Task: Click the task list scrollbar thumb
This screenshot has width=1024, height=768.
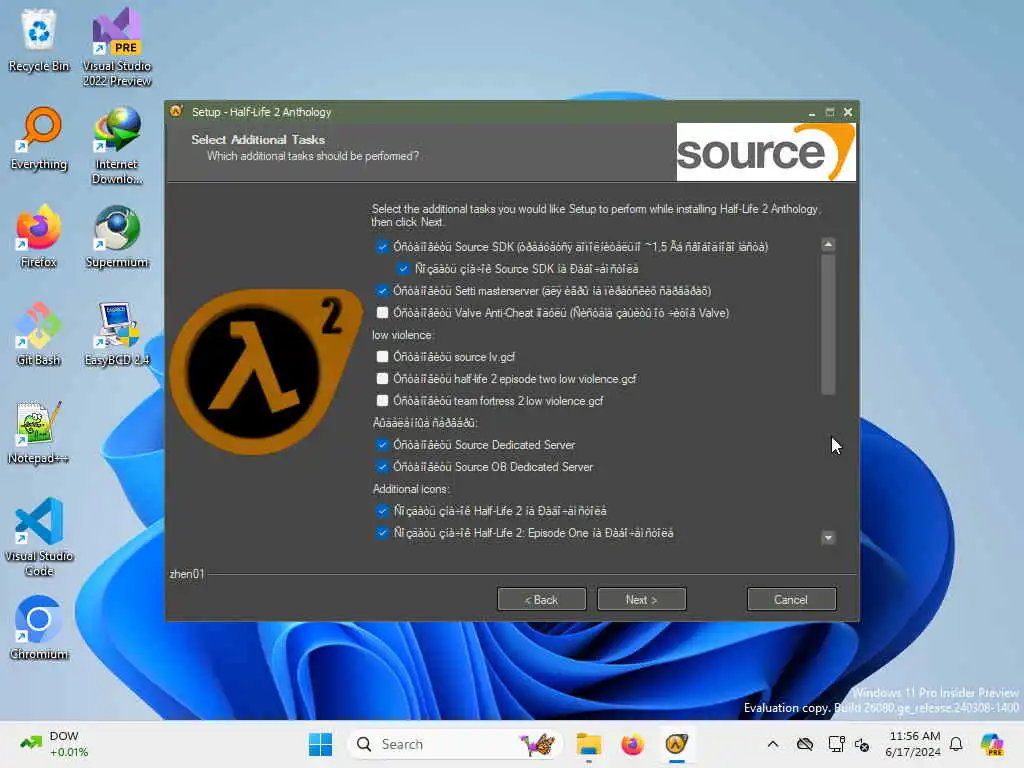Action: click(x=828, y=325)
